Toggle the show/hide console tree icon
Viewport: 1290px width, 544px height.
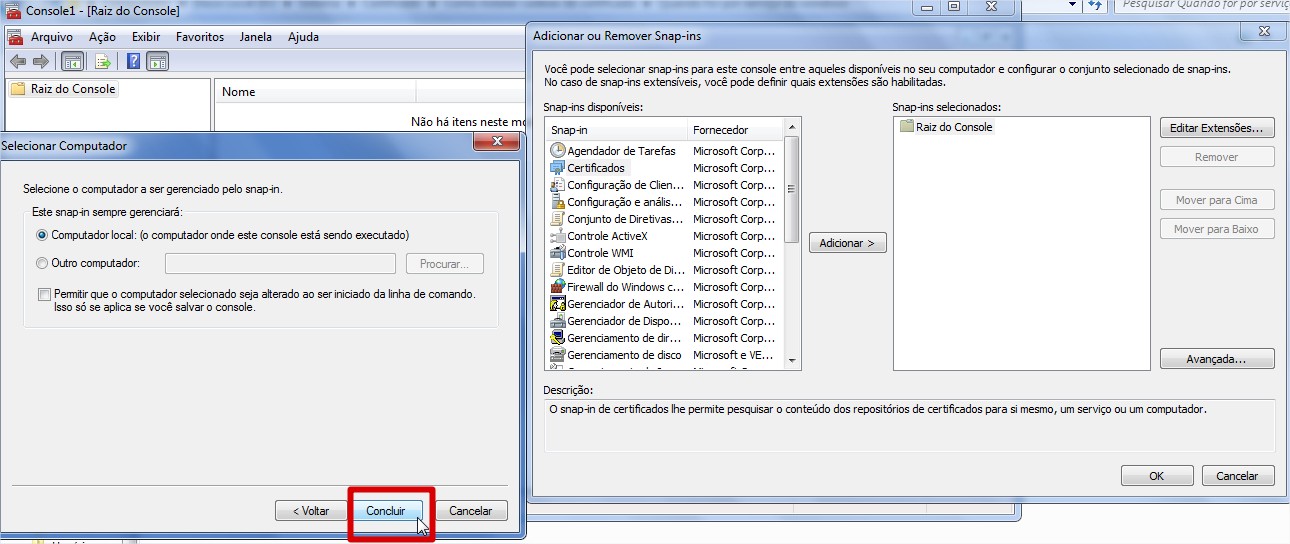tap(73, 62)
